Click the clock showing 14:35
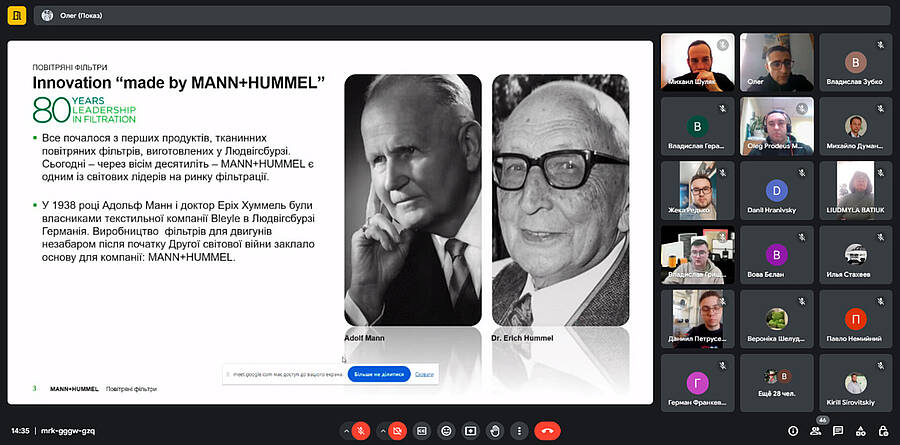Screen dimensions: 900x445 [x=20, y=431]
